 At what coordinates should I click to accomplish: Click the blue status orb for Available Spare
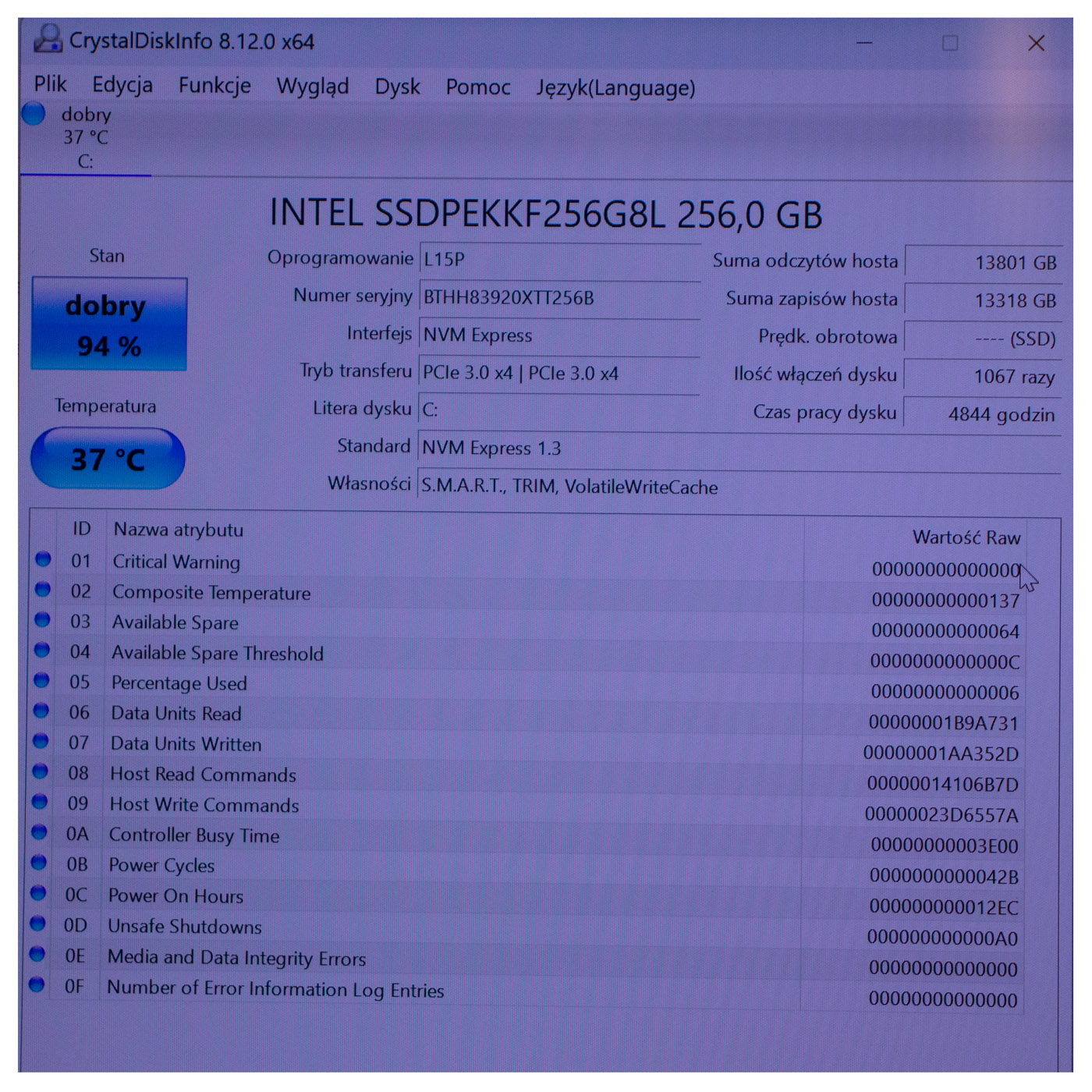42,619
